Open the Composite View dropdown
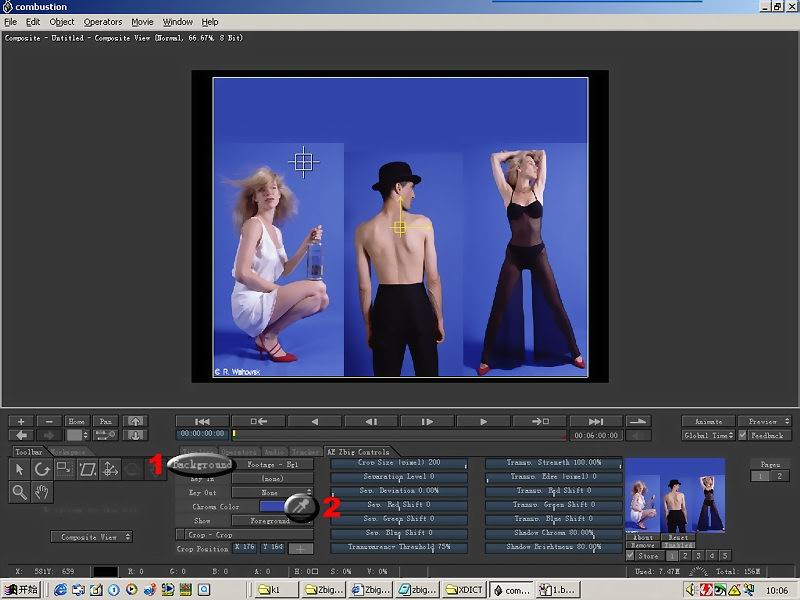Viewport: 800px width, 600px height. point(91,537)
